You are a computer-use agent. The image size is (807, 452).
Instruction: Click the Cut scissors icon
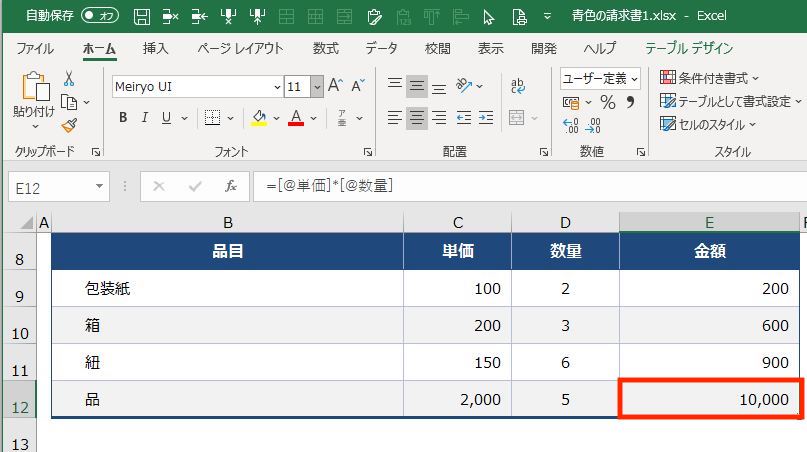point(69,79)
